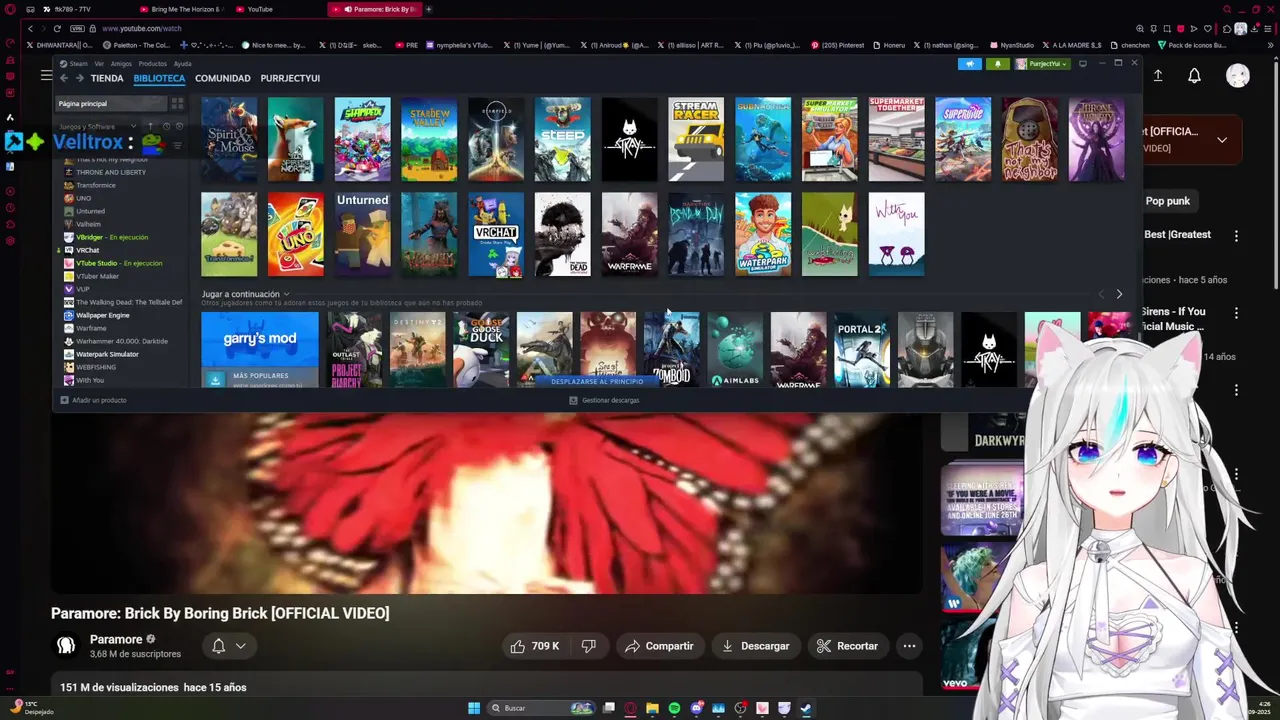Open the Waterpark Simulator game cover
1280x720 pixels.
763,234
